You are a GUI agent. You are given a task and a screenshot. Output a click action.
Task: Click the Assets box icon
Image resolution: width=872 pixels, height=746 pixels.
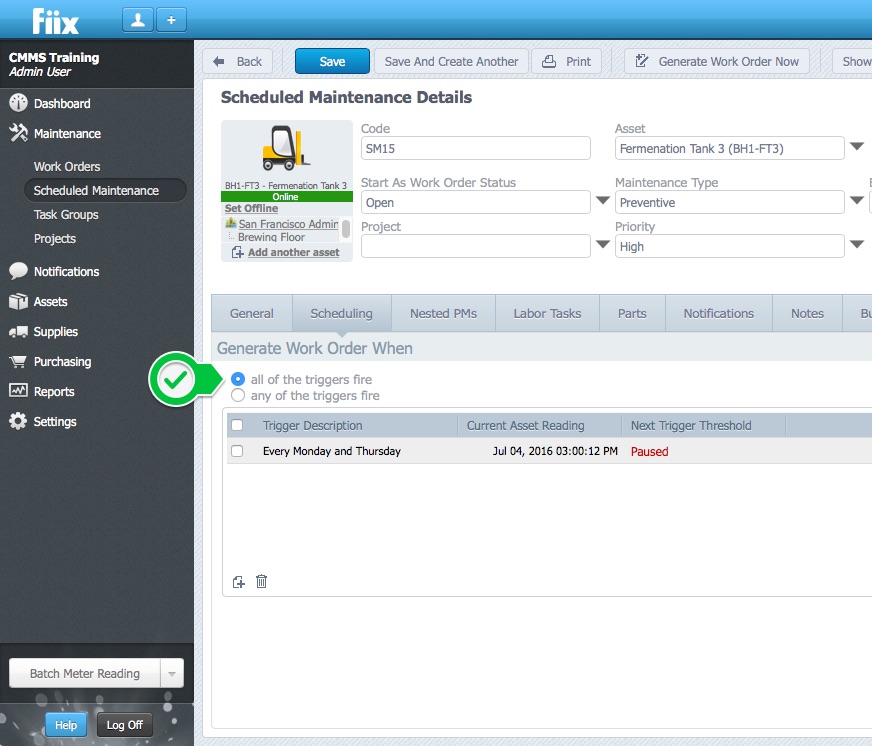click(18, 301)
